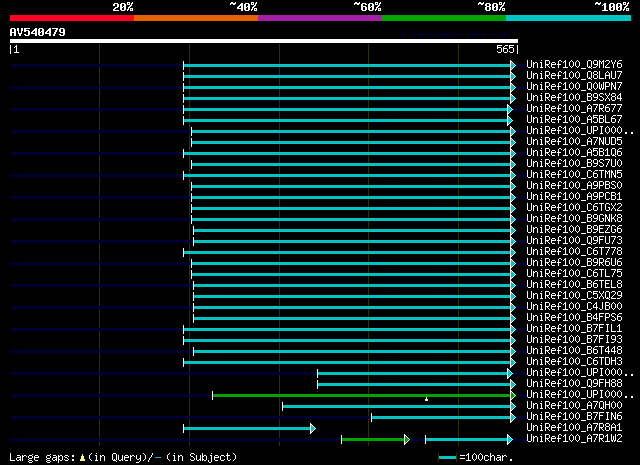Select hit label UniRef100_C4JB00
The image size is (640, 465).
tap(574, 306)
